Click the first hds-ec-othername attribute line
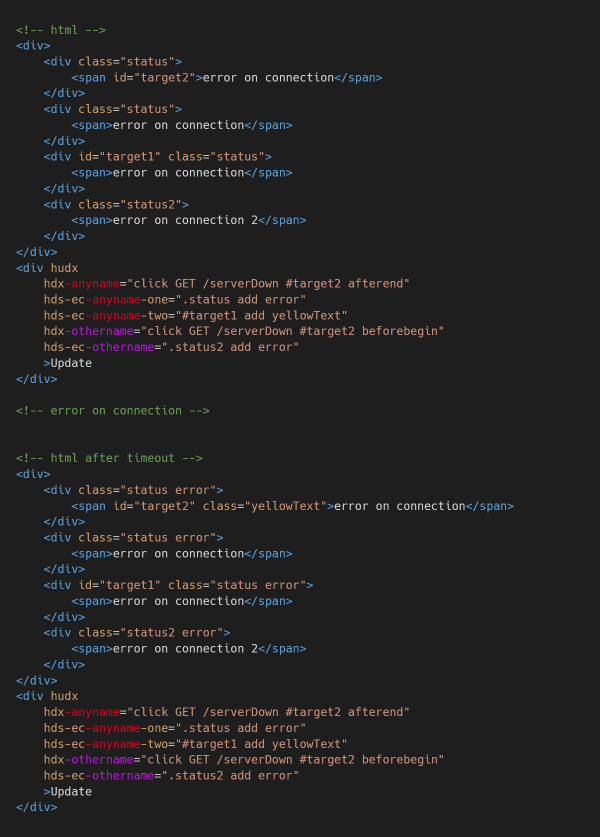The height and width of the screenshot is (837, 600). 171,347
